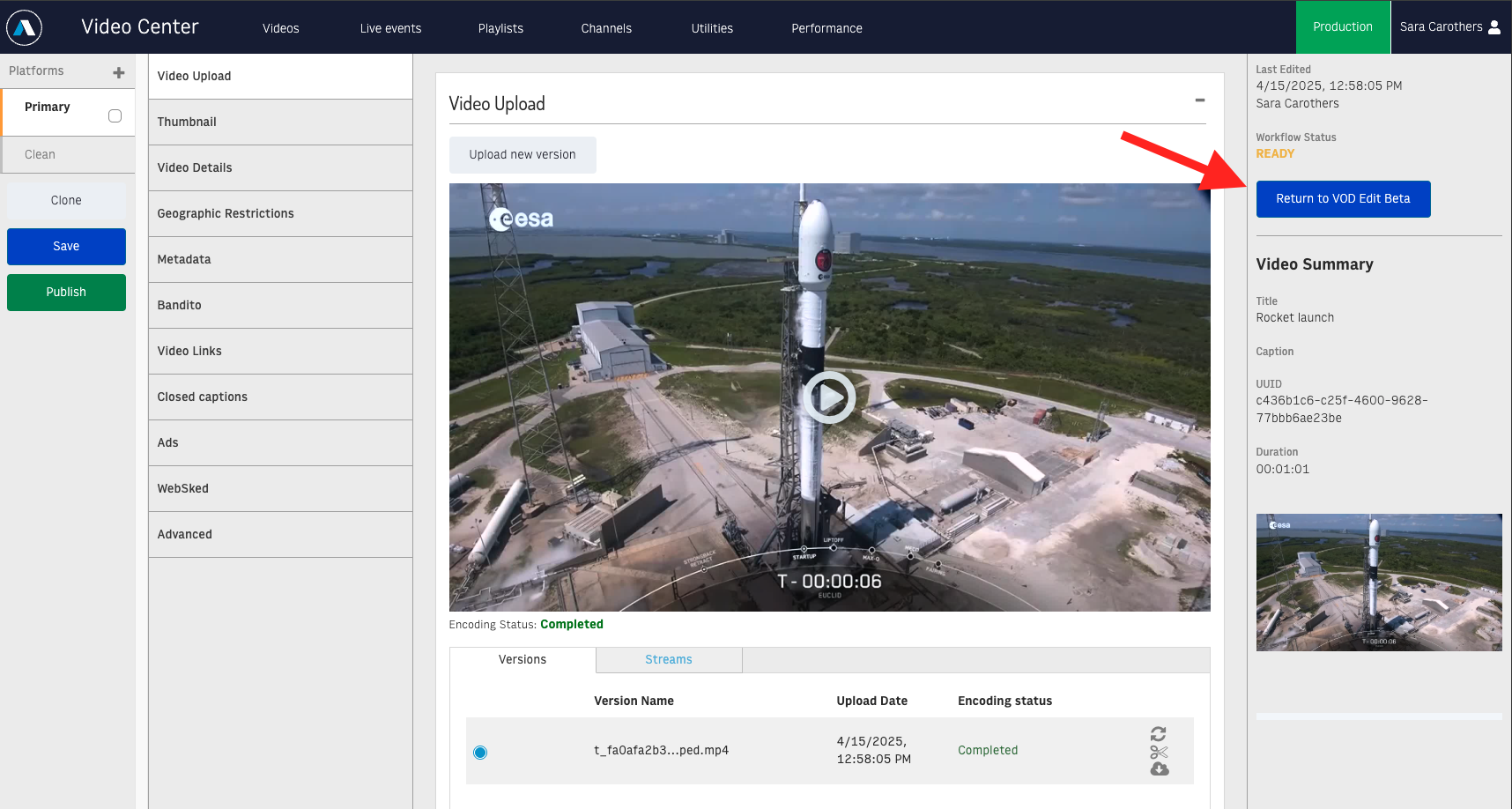Publish the video with the green button

66,293
